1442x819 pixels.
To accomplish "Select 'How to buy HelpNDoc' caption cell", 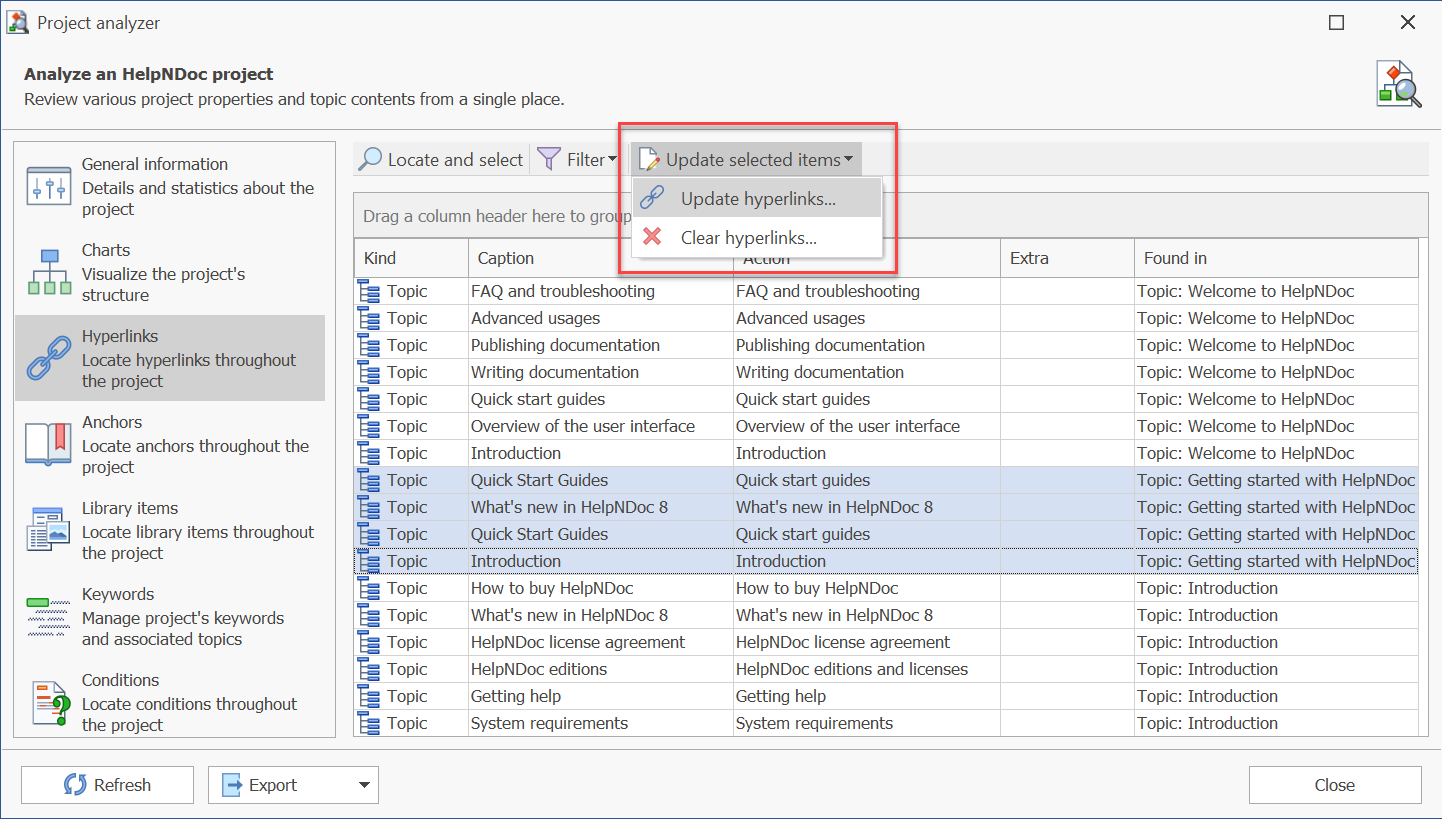I will [x=601, y=588].
